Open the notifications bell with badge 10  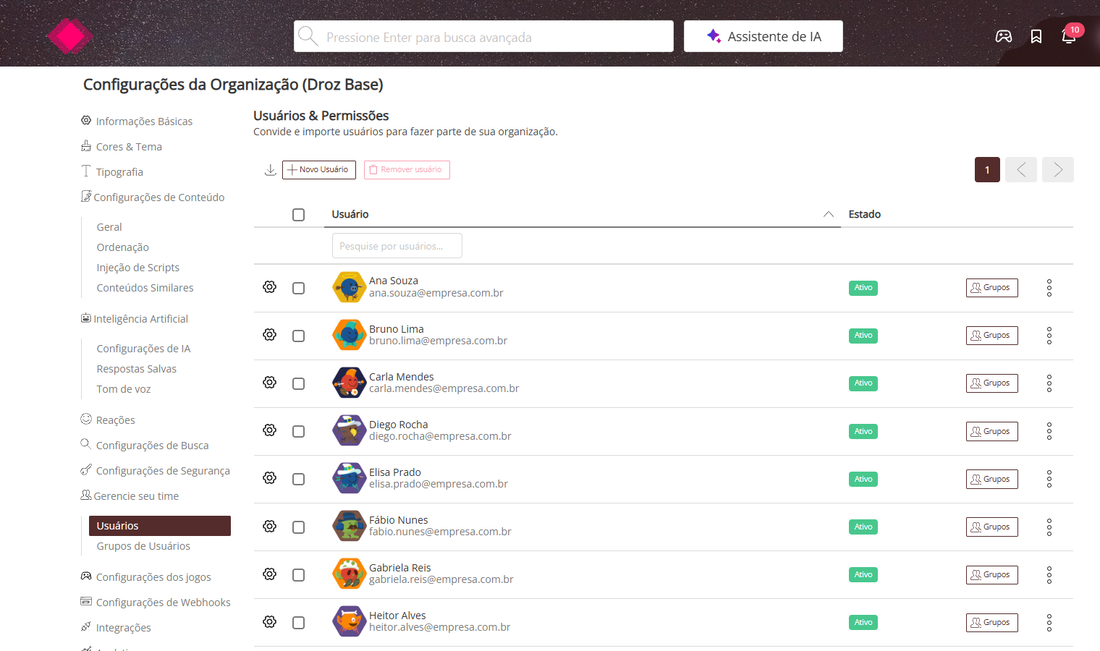[1068, 36]
